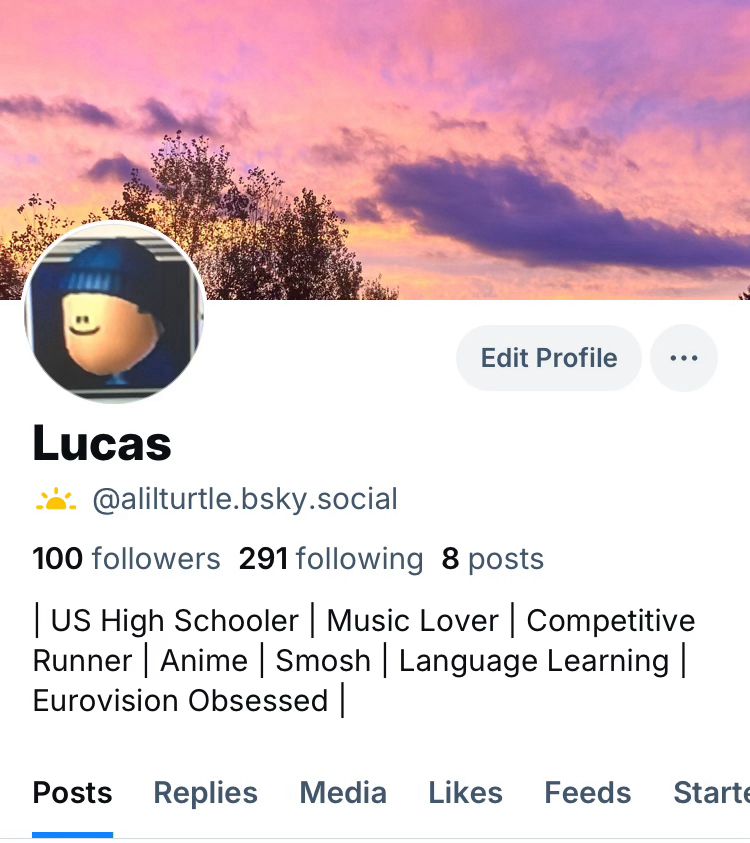Click the Eurovision Obsessed bio line
Image resolution: width=750 pixels, height=843 pixels.
[181, 701]
